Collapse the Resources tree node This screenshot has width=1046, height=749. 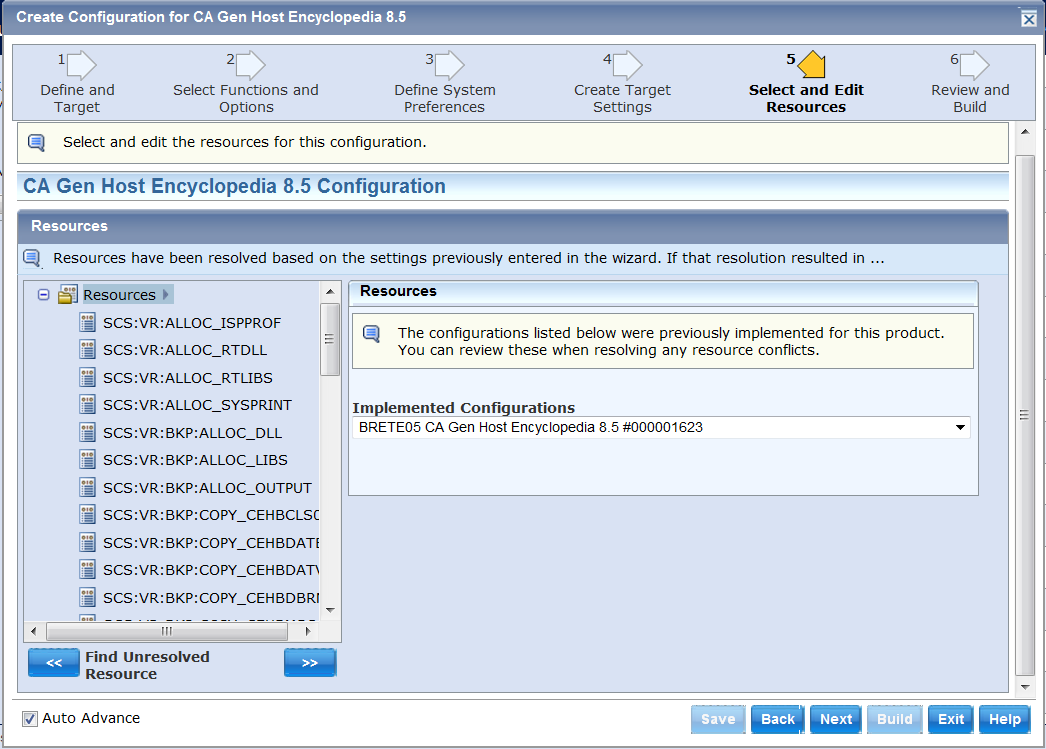[43, 294]
